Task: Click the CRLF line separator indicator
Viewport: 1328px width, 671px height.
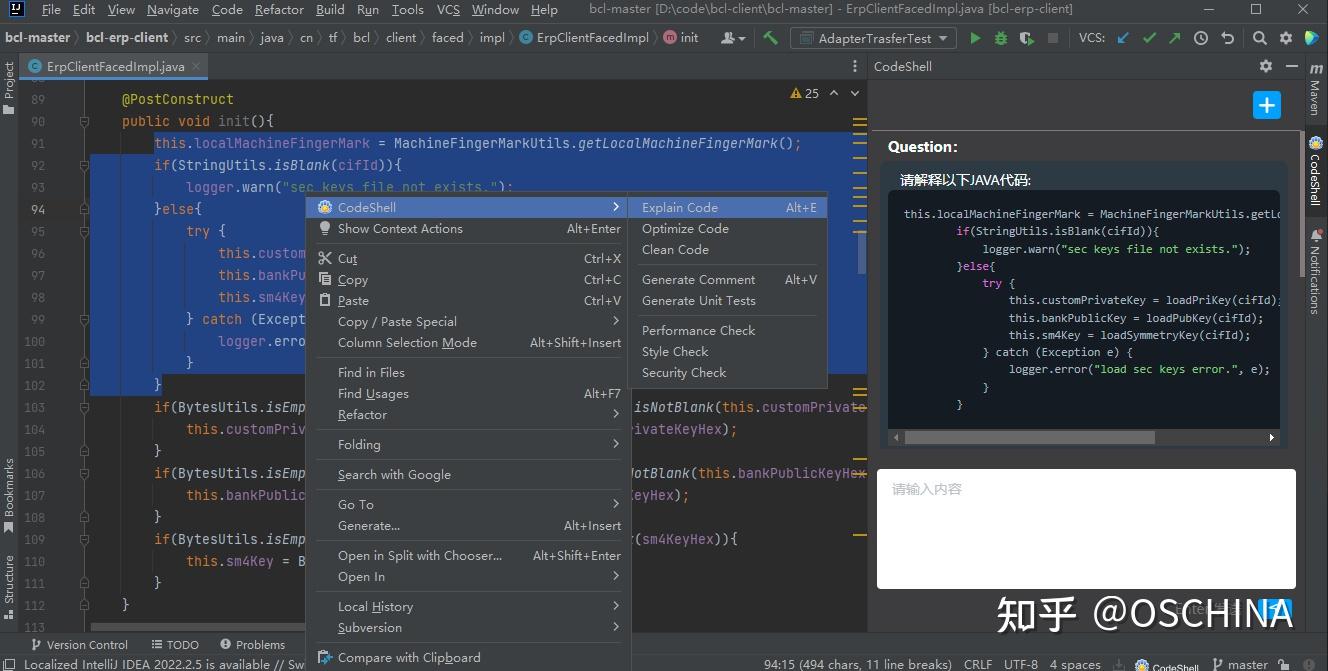Action: pos(977,664)
